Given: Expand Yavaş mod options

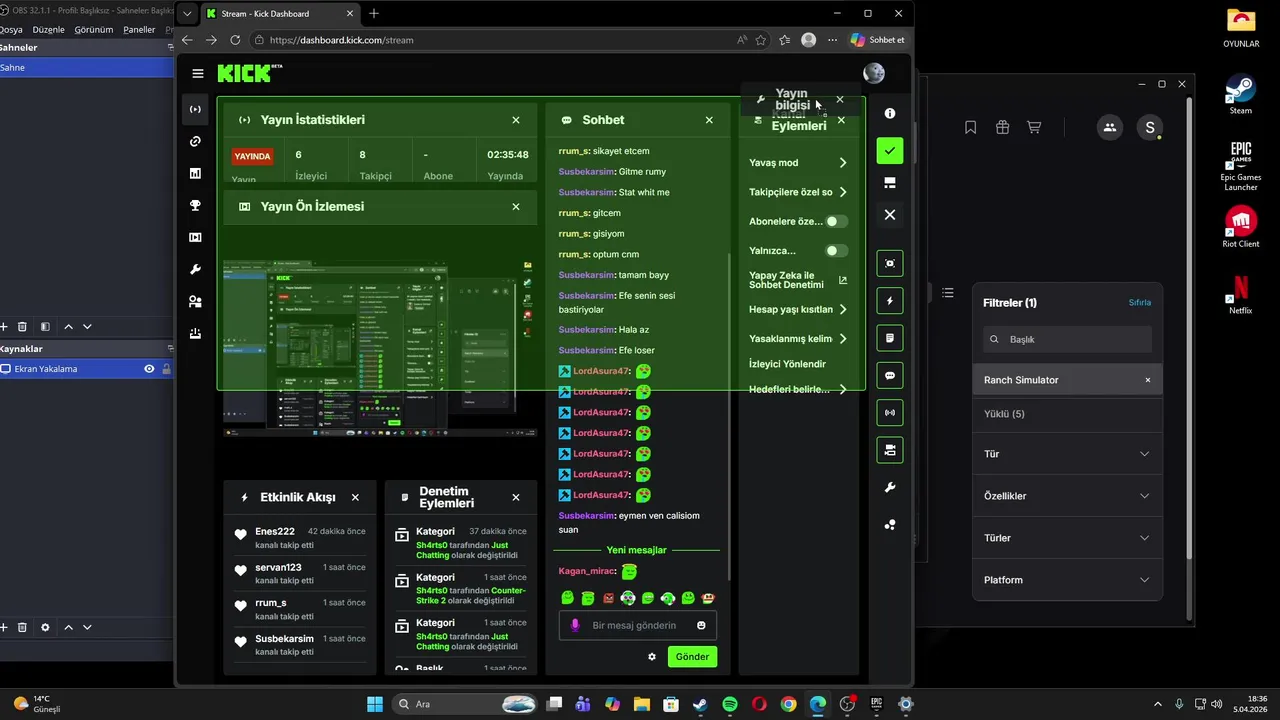Looking at the screenshot, I should click(x=843, y=163).
